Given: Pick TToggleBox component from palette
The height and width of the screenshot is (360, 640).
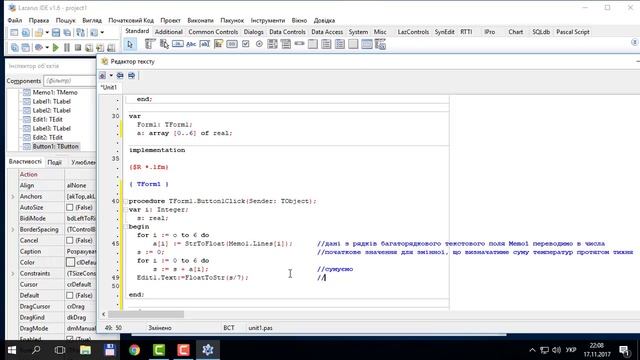Looking at the screenshot, I should (232, 44).
